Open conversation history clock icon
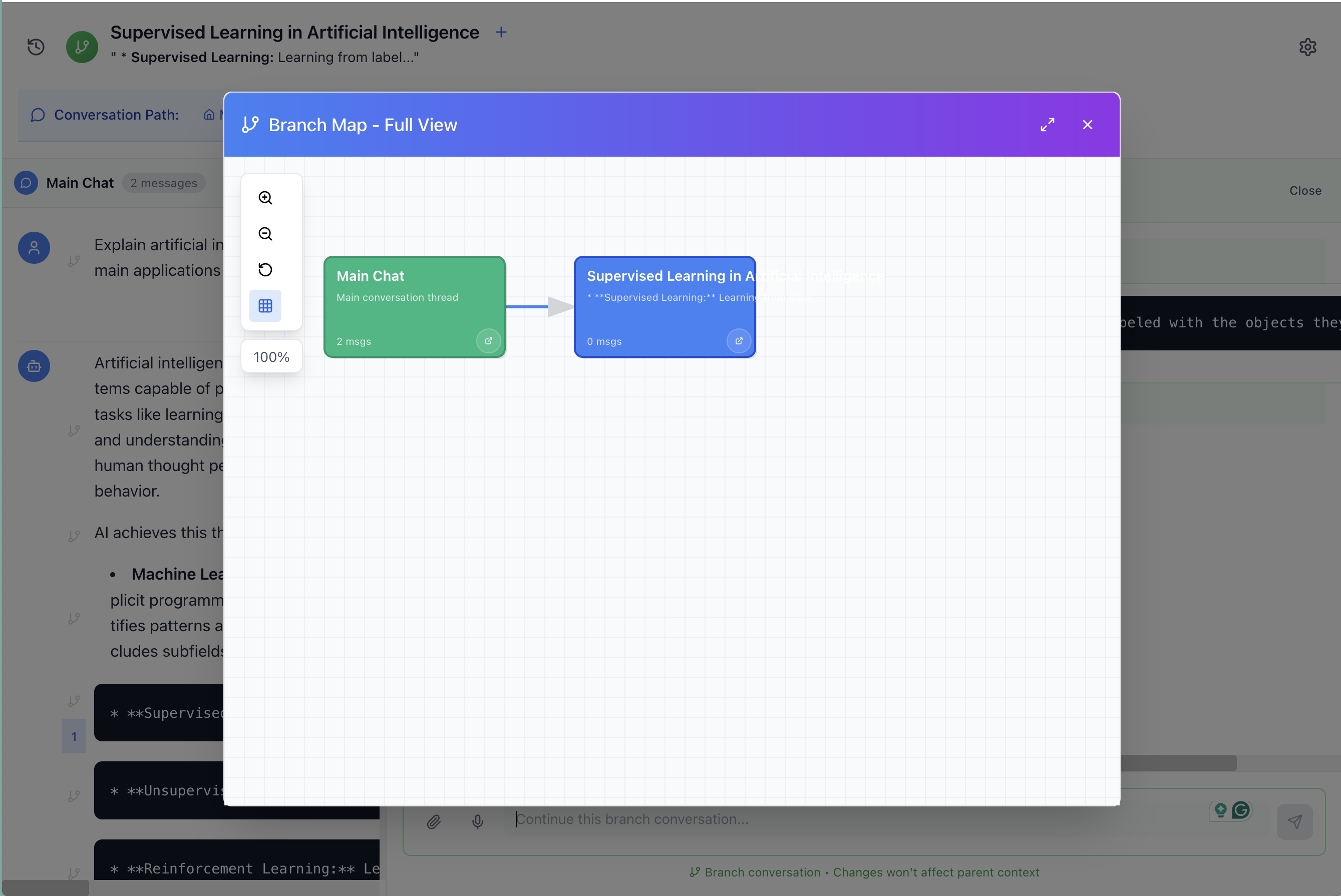 [x=36, y=47]
